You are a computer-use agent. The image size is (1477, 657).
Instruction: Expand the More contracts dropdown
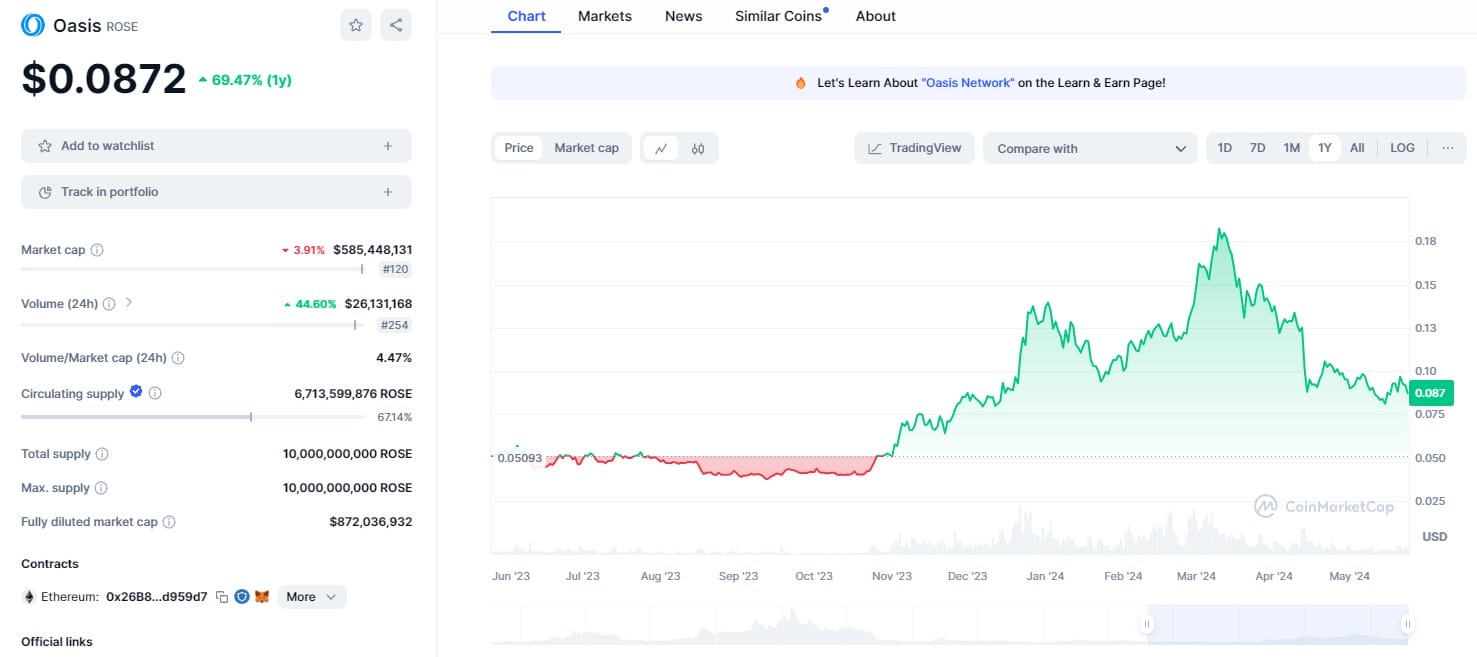(312, 597)
